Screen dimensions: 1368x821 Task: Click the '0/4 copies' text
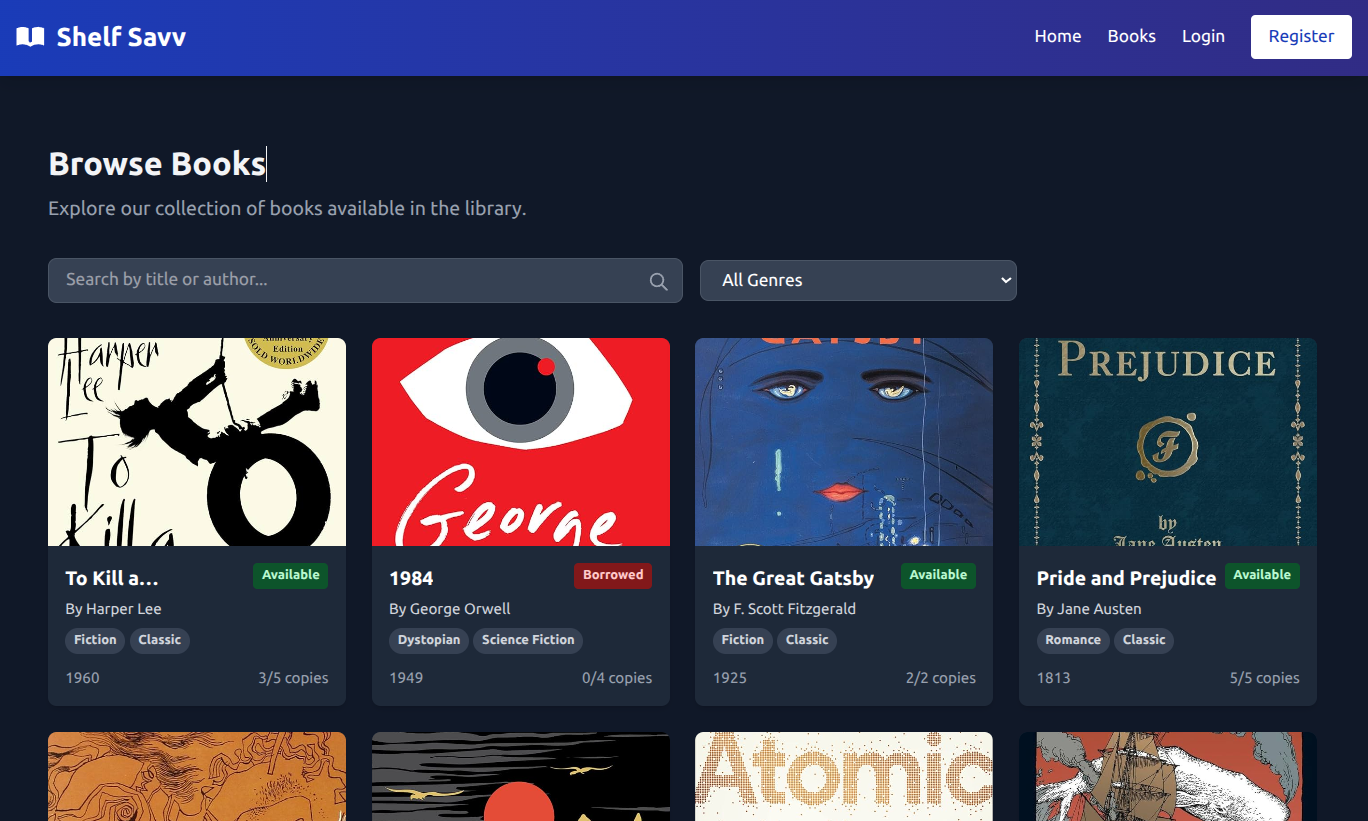617,678
